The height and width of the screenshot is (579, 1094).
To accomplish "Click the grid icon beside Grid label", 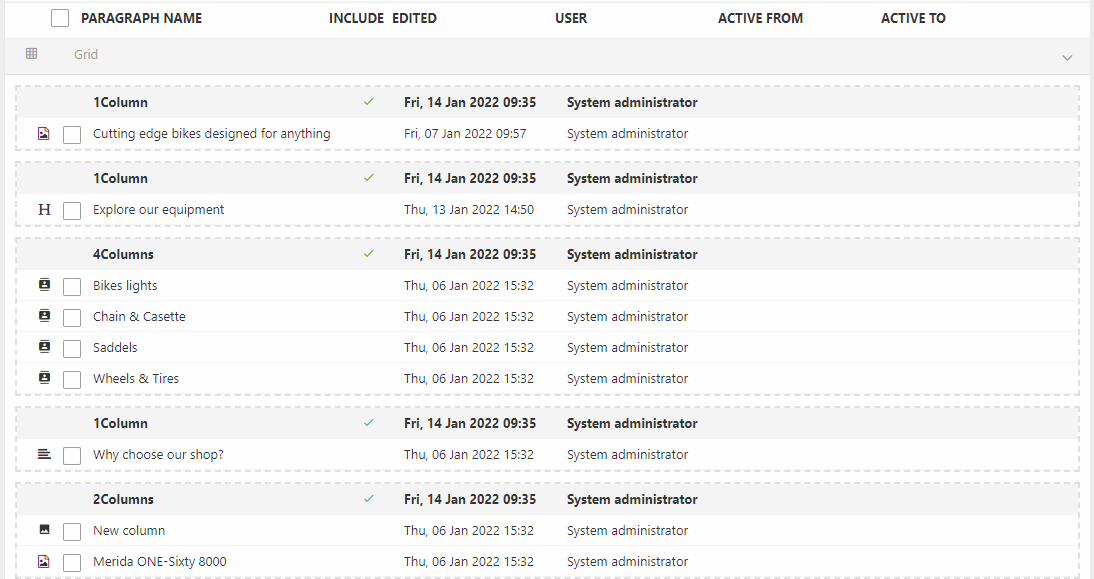I will (32, 54).
